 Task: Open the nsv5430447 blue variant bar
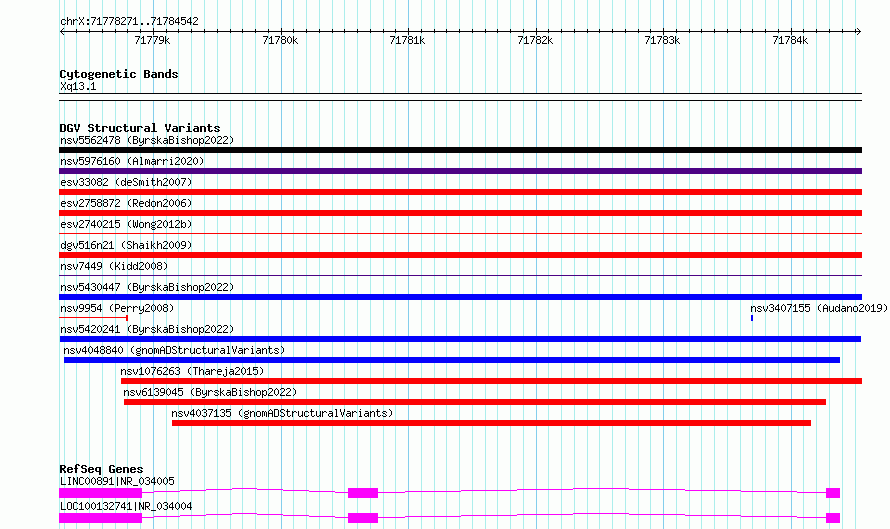pyautogui.click(x=460, y=297)
